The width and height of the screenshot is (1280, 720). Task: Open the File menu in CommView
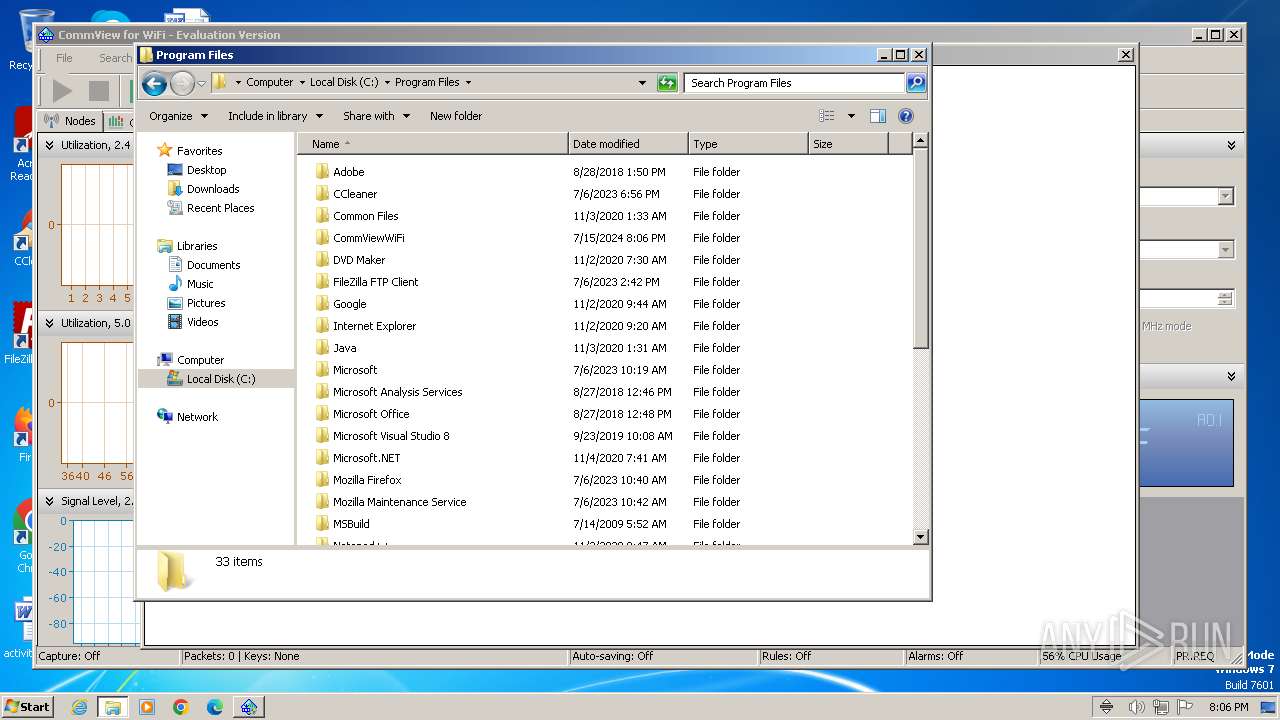click(64, 58)
